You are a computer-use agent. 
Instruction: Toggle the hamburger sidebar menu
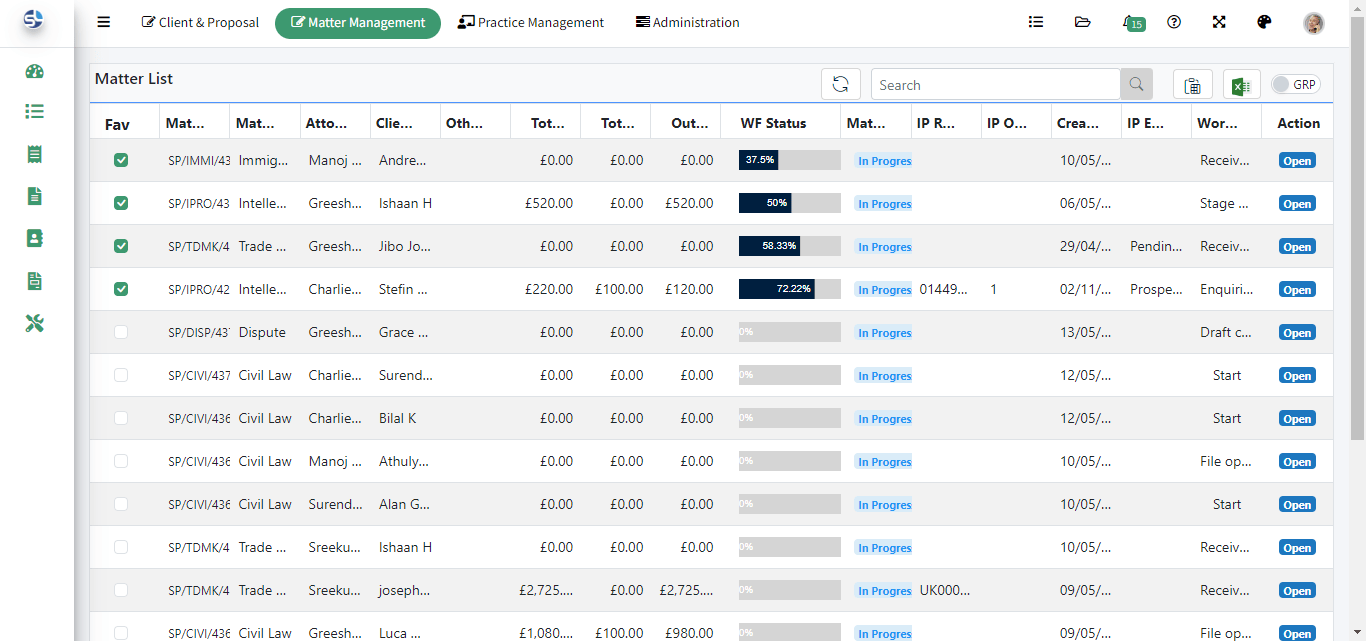point(104,22)
